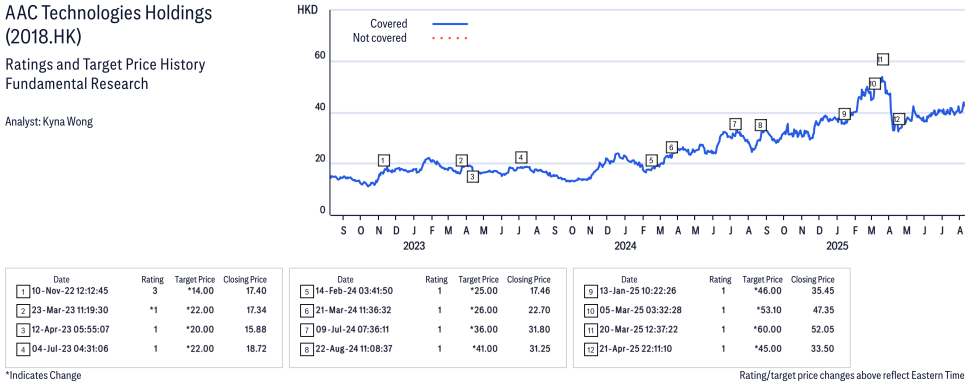Click closing price 17.40
The height and width of the screenshot is (382, 975).
(256, 291)
